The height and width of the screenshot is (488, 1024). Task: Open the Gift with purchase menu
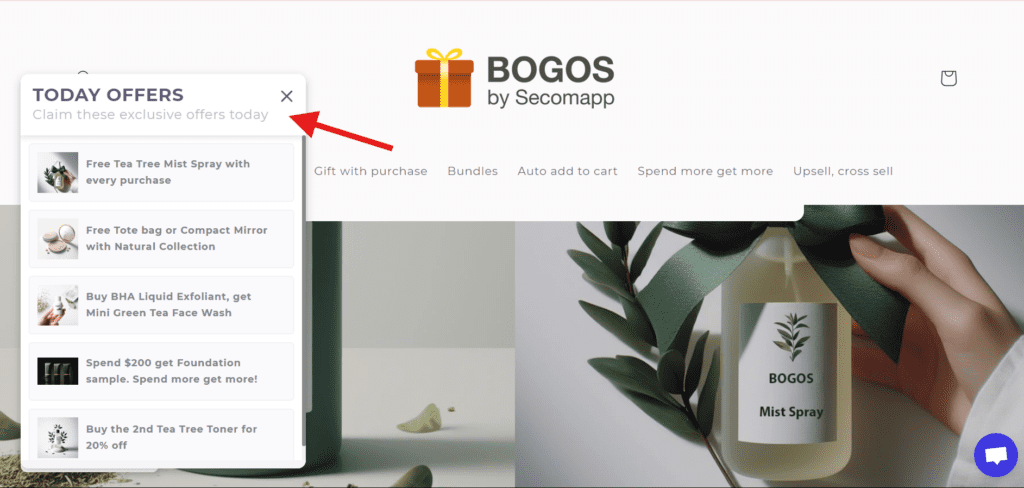coord(370,171)
